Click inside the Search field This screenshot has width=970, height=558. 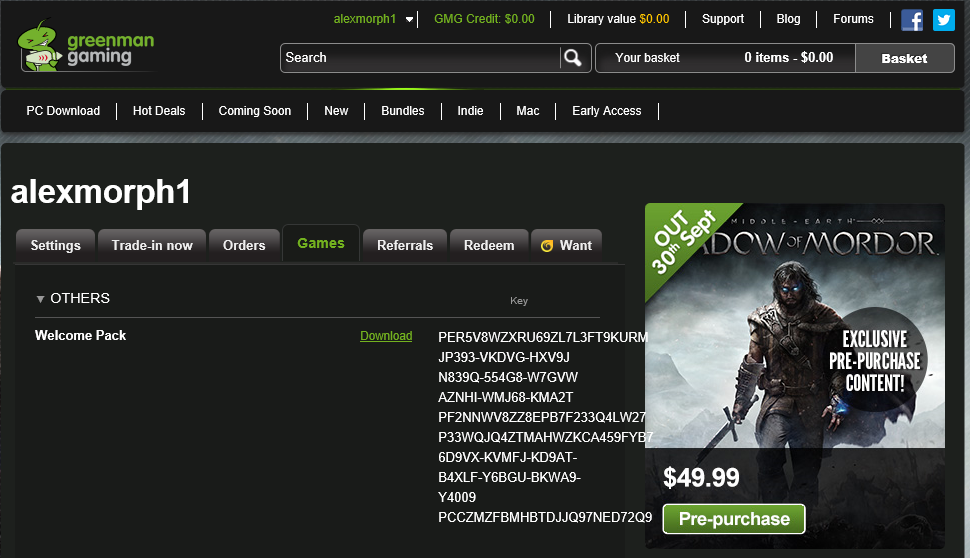(x=421, y=58)
